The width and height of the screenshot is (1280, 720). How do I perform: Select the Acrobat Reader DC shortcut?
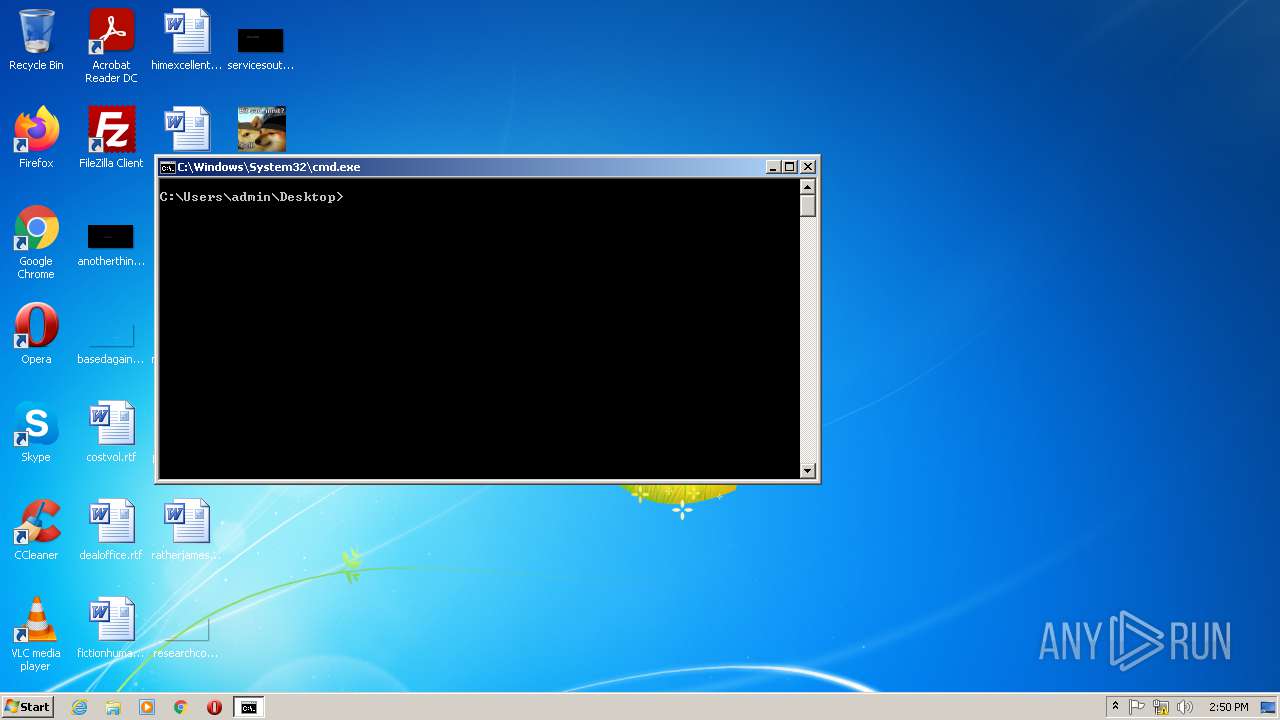coord(111,46)
